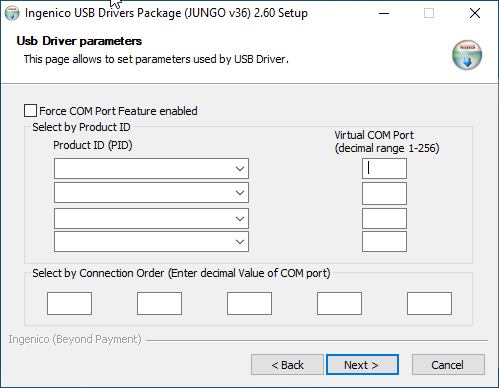Open the fourth Product ID dropdown

pos(151,242)
